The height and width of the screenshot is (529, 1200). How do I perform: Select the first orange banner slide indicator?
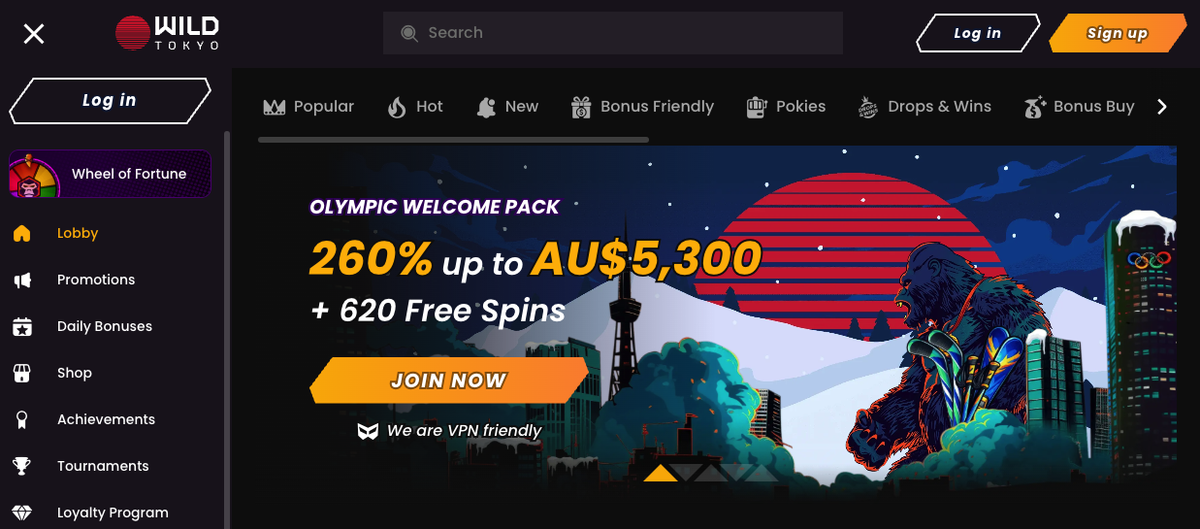(x=661, y=473)
